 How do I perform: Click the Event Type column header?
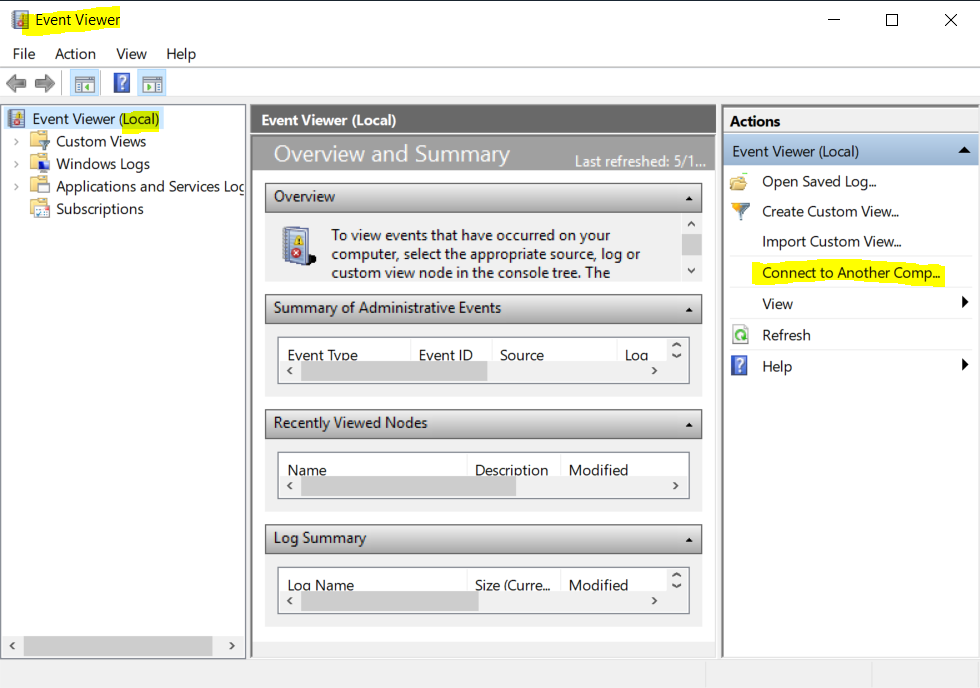tap(322, 355)
